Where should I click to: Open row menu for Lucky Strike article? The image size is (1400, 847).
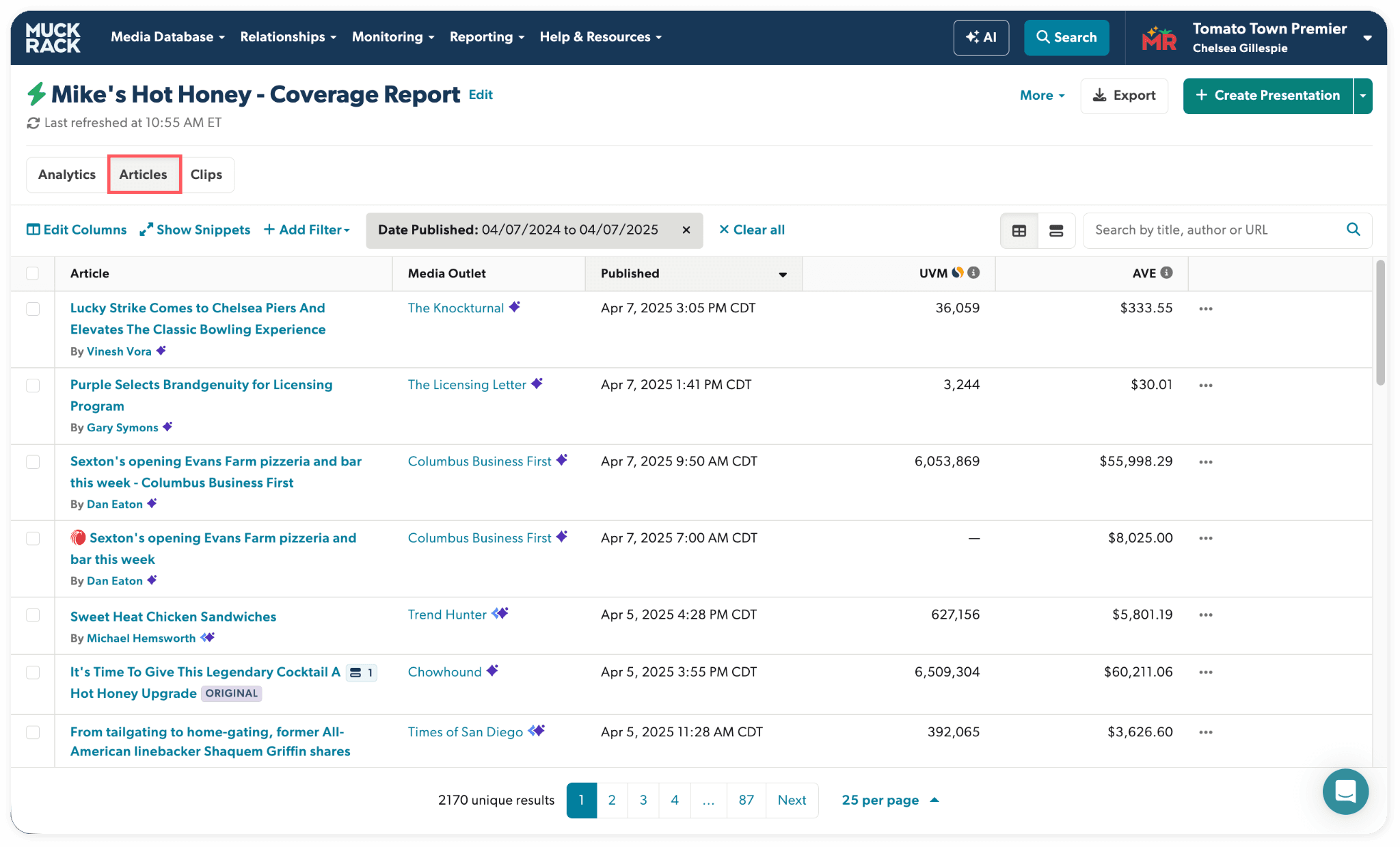coord(1206,309)
